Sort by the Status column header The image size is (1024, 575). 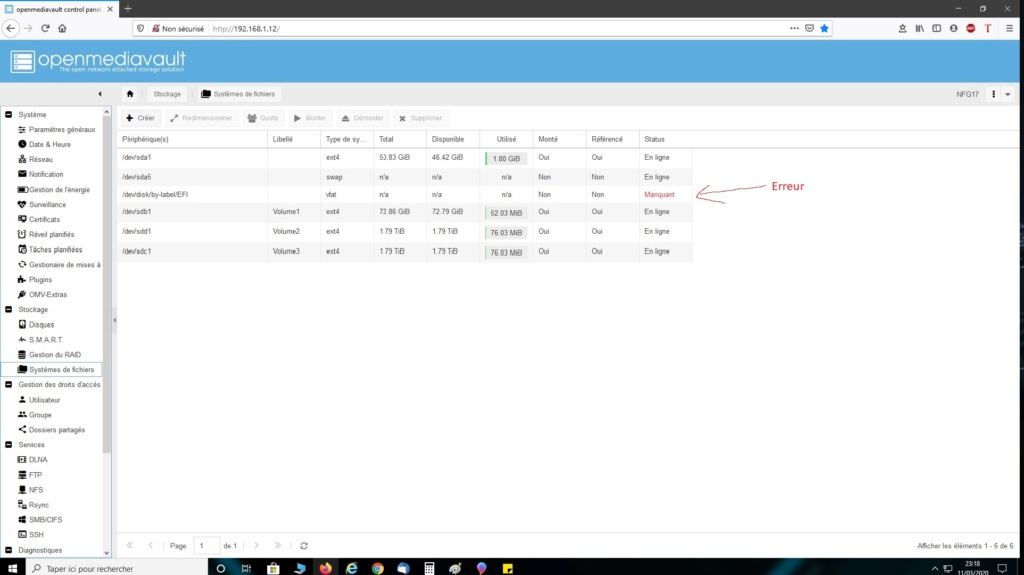coord(665,139)
